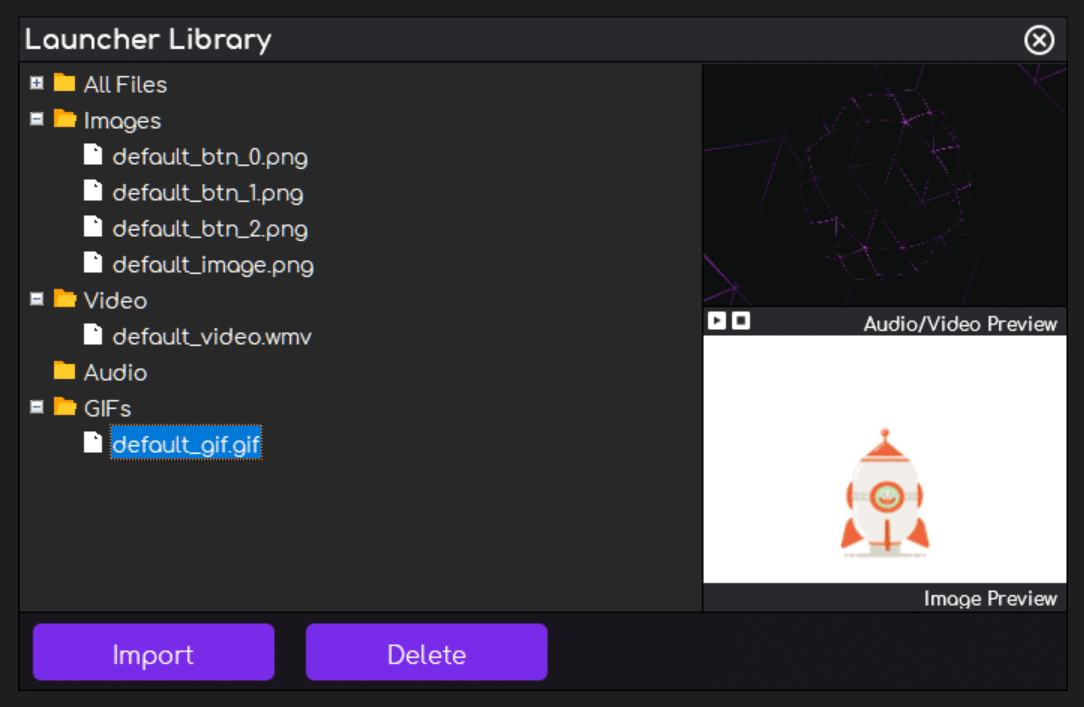Select default_video.wmv in the tree

coord(212,336)
